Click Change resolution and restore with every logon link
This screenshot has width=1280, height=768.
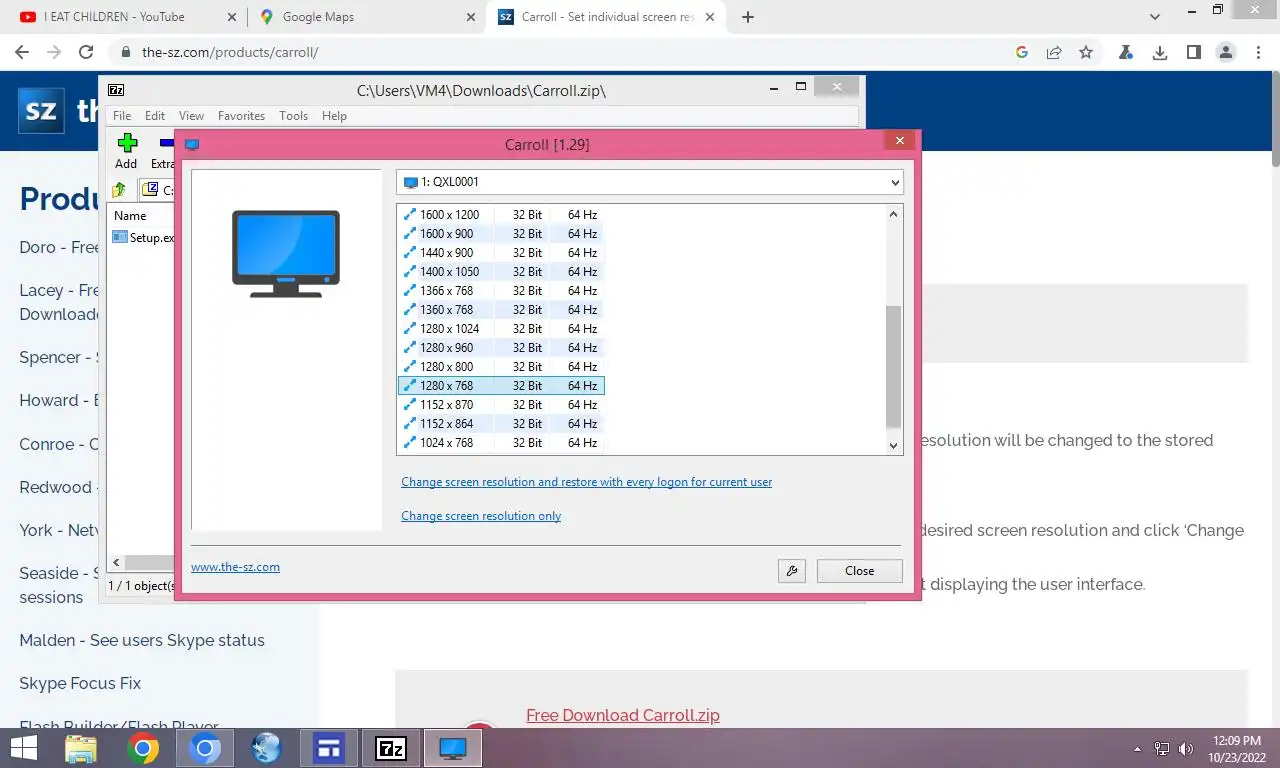[587, 482]
